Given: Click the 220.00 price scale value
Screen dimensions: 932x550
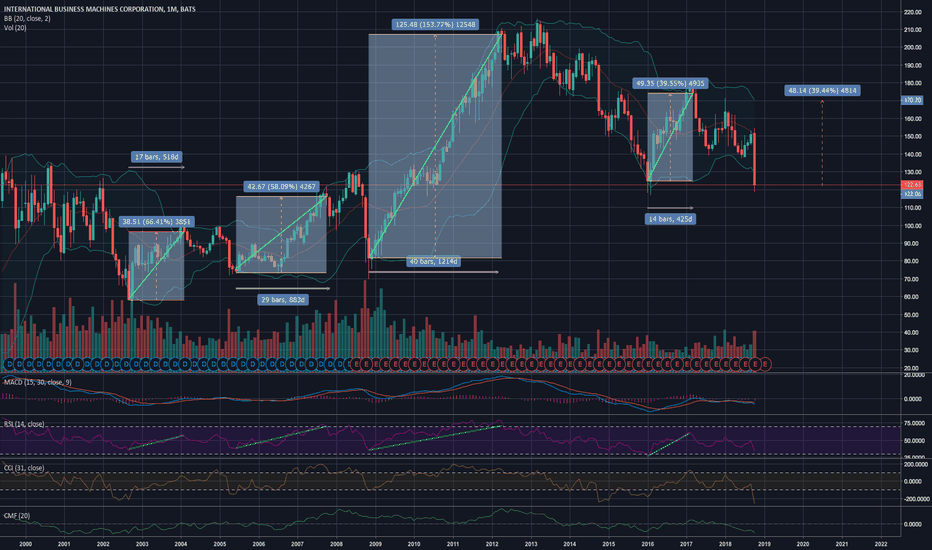Looking at the screenshot, I should [912, 12].
